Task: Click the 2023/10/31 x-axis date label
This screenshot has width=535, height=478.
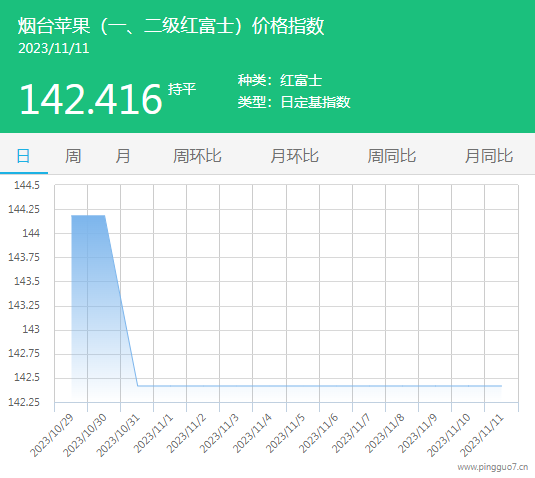Action: point(118,435)
